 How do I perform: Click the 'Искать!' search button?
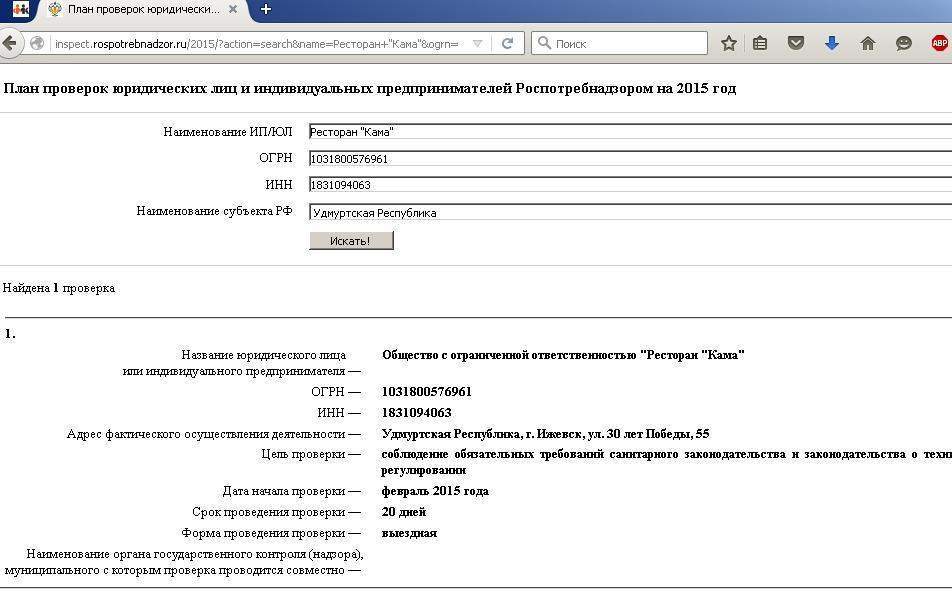tap(351, 241)
